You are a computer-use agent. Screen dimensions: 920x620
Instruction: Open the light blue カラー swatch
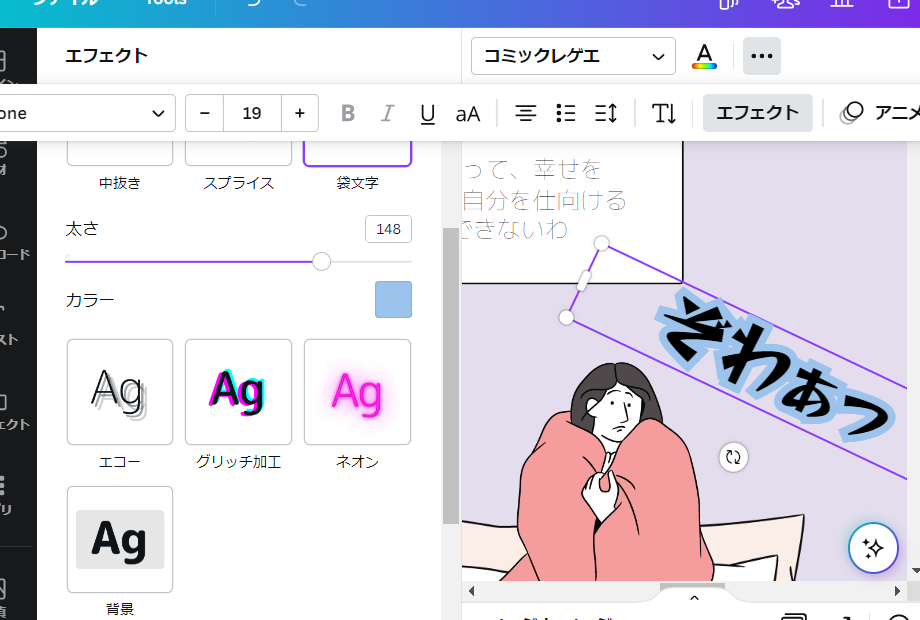393,300
